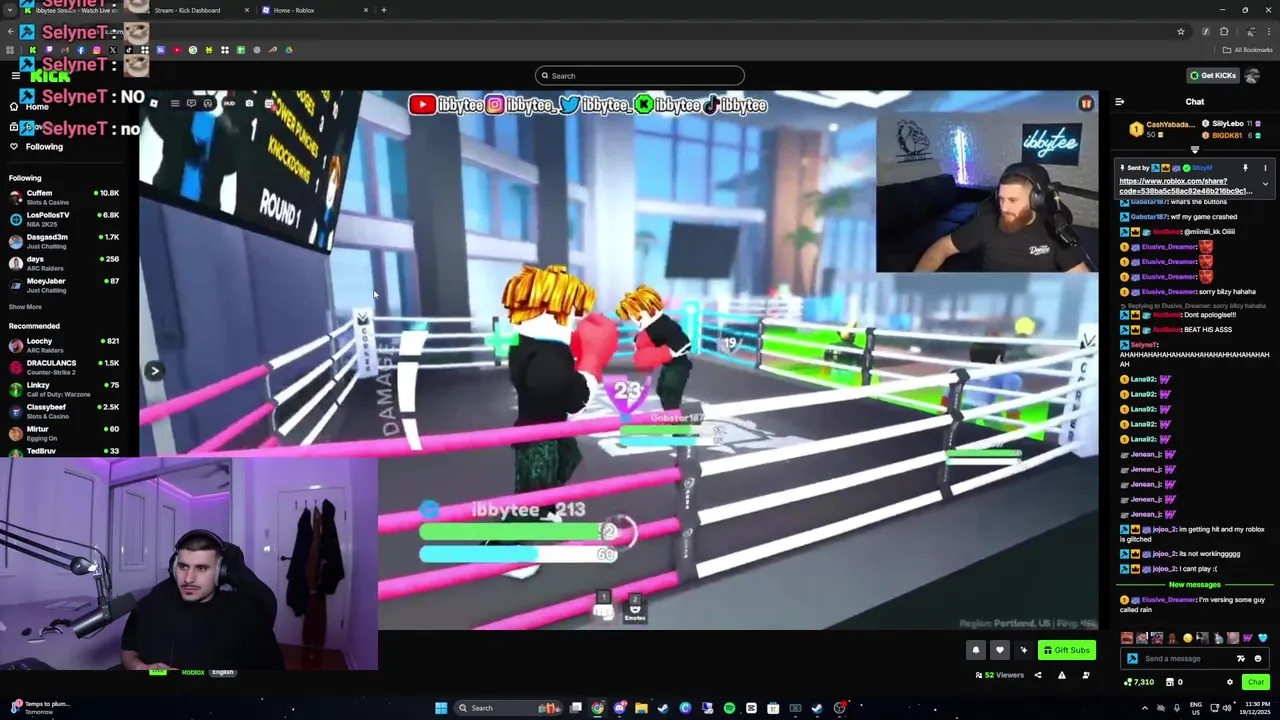This screenshot has width=1280, height=720.
Task: Expand the pinned message chevron
Action: (1265, 184)
